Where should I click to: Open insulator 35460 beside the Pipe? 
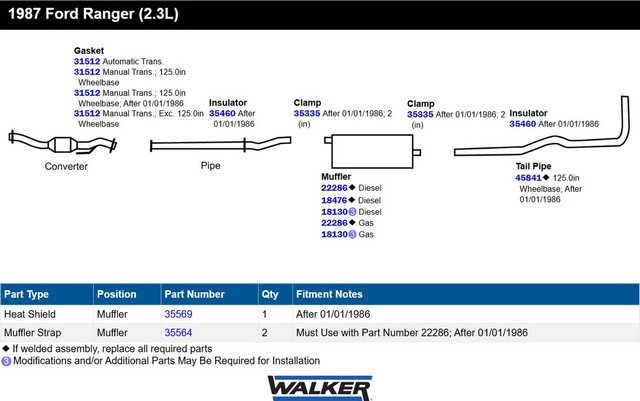(222, 114)
